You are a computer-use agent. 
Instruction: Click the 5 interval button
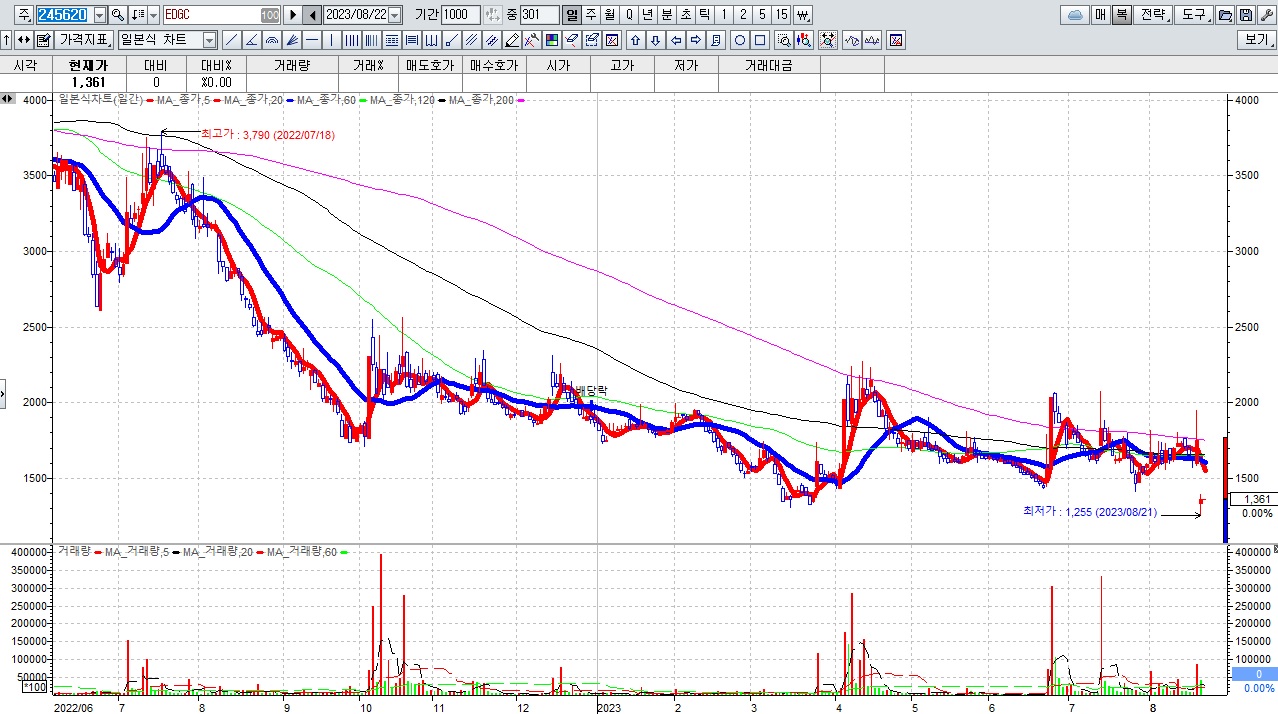click(762, 15)
